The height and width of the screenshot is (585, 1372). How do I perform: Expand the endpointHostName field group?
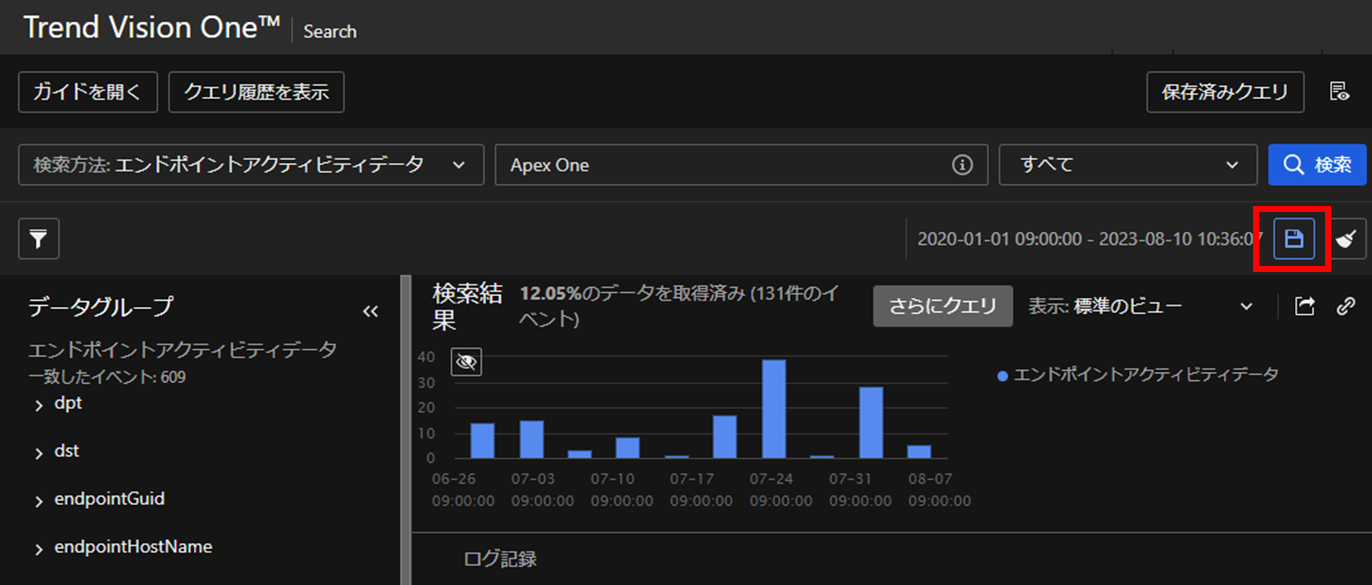pyautogui.click(x=39, y=548)
